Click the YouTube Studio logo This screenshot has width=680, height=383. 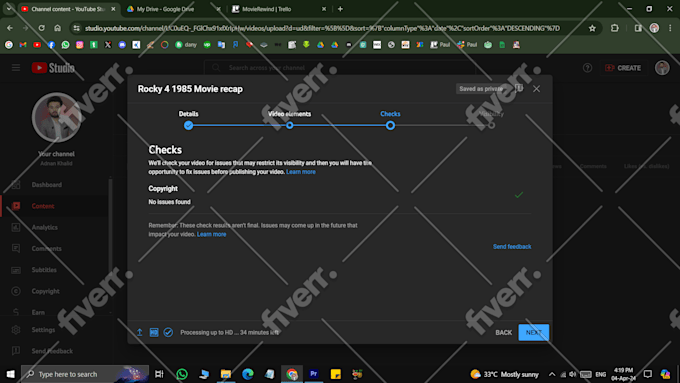53,68
